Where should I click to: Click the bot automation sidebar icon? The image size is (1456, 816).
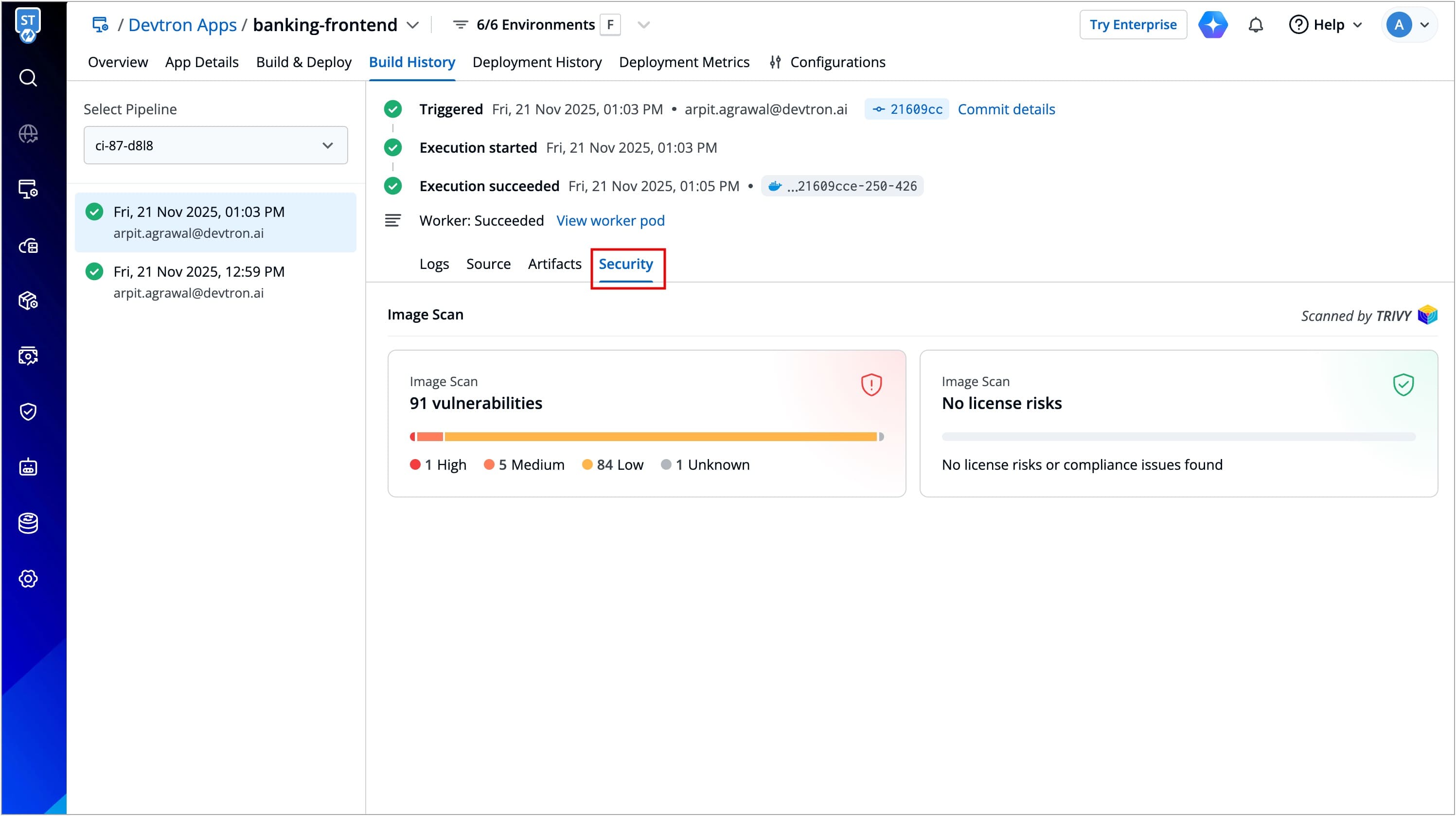coord(28,467)
